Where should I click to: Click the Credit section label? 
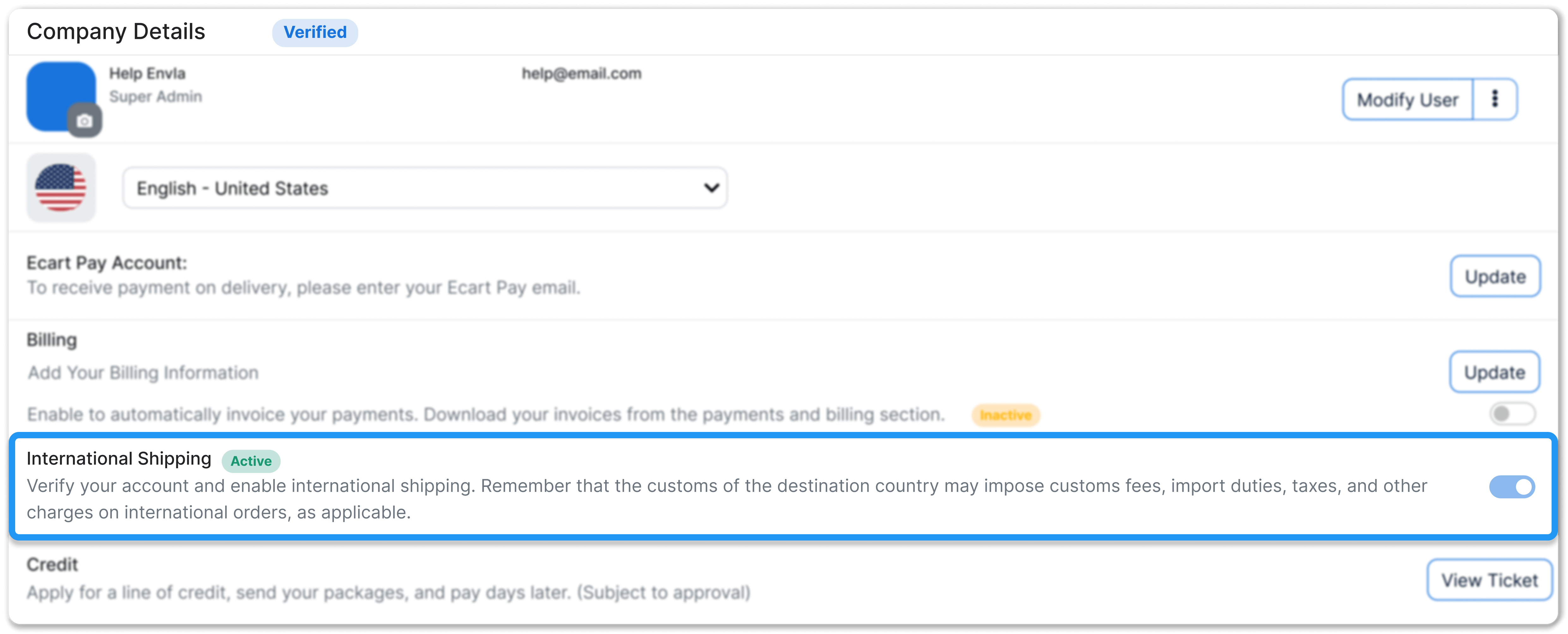52,565
